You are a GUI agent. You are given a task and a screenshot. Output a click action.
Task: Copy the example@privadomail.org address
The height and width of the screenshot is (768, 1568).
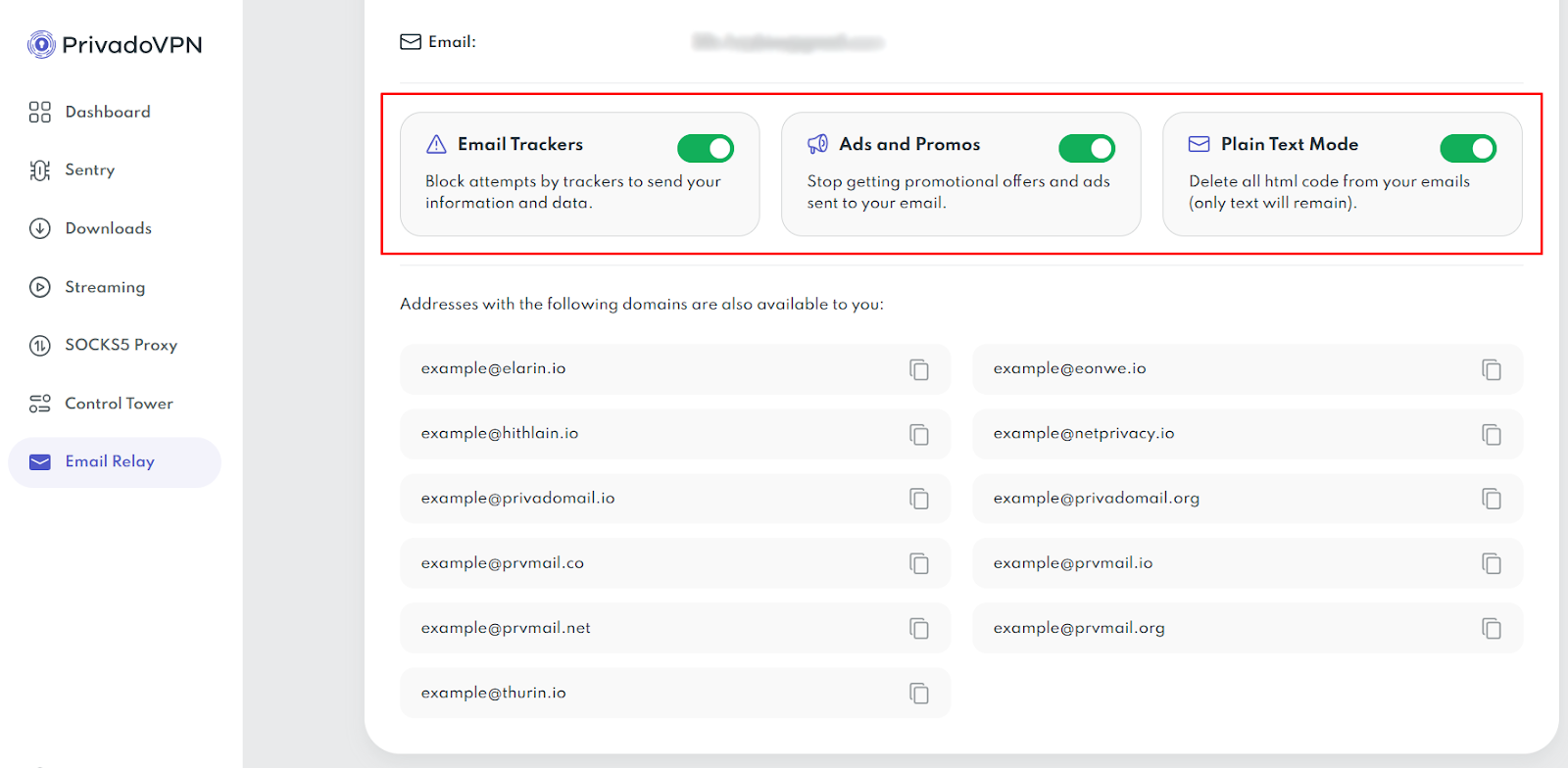[x=1491, y=499]
